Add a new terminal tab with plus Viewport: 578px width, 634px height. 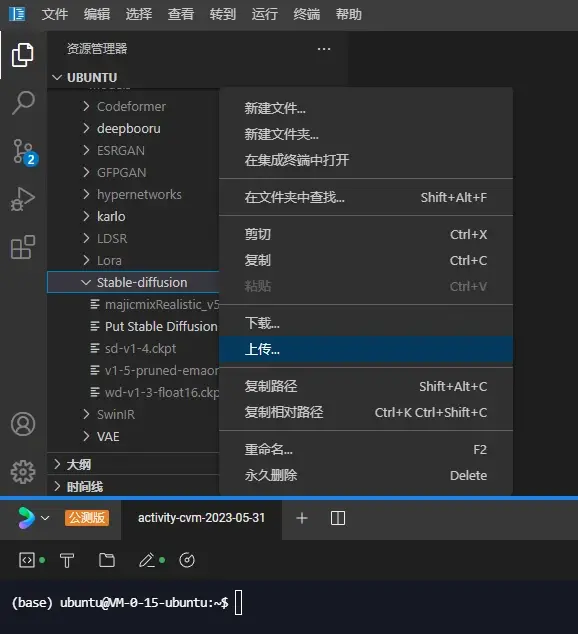click(302, 518)
